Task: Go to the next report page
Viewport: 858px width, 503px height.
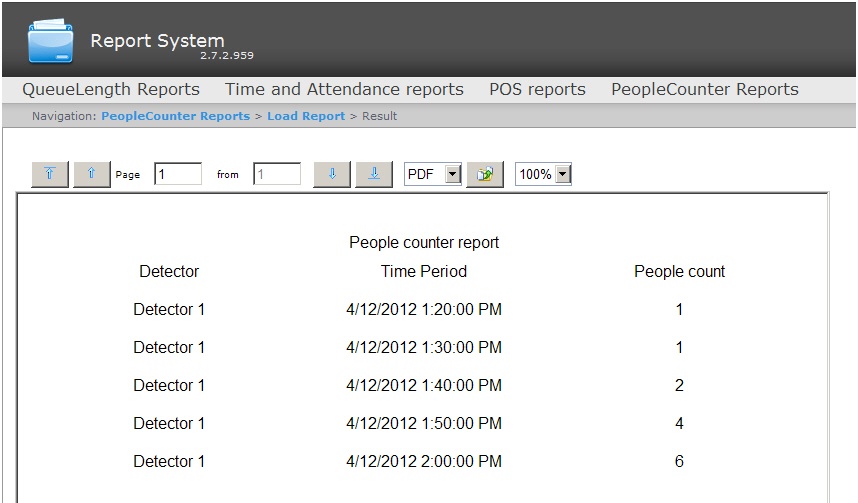Action: click(x=332, y=174)
